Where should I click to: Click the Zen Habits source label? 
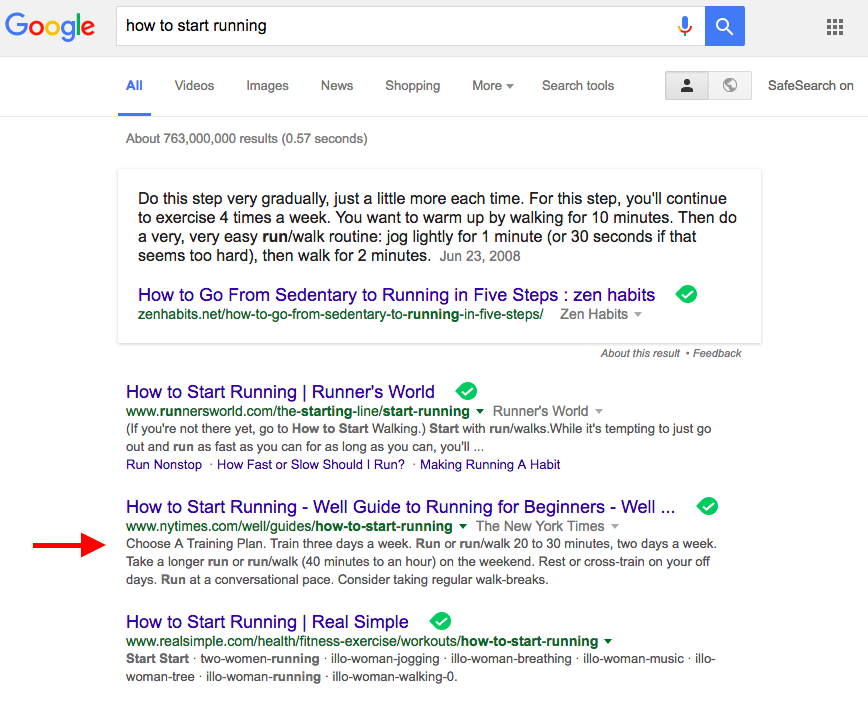pyautogui.click(x=594, y=315)
